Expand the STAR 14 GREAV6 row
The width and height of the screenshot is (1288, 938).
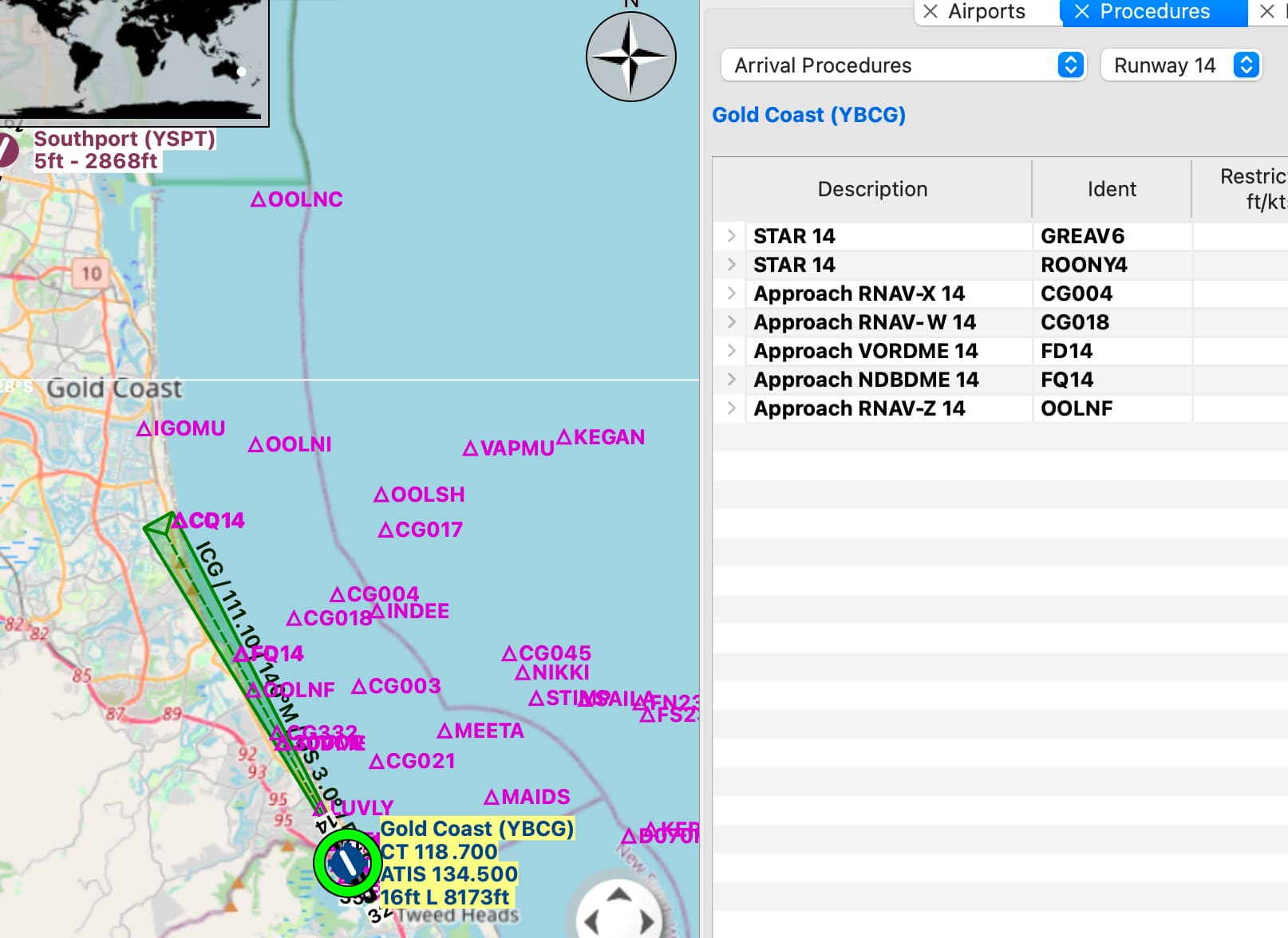click(732, 236)
